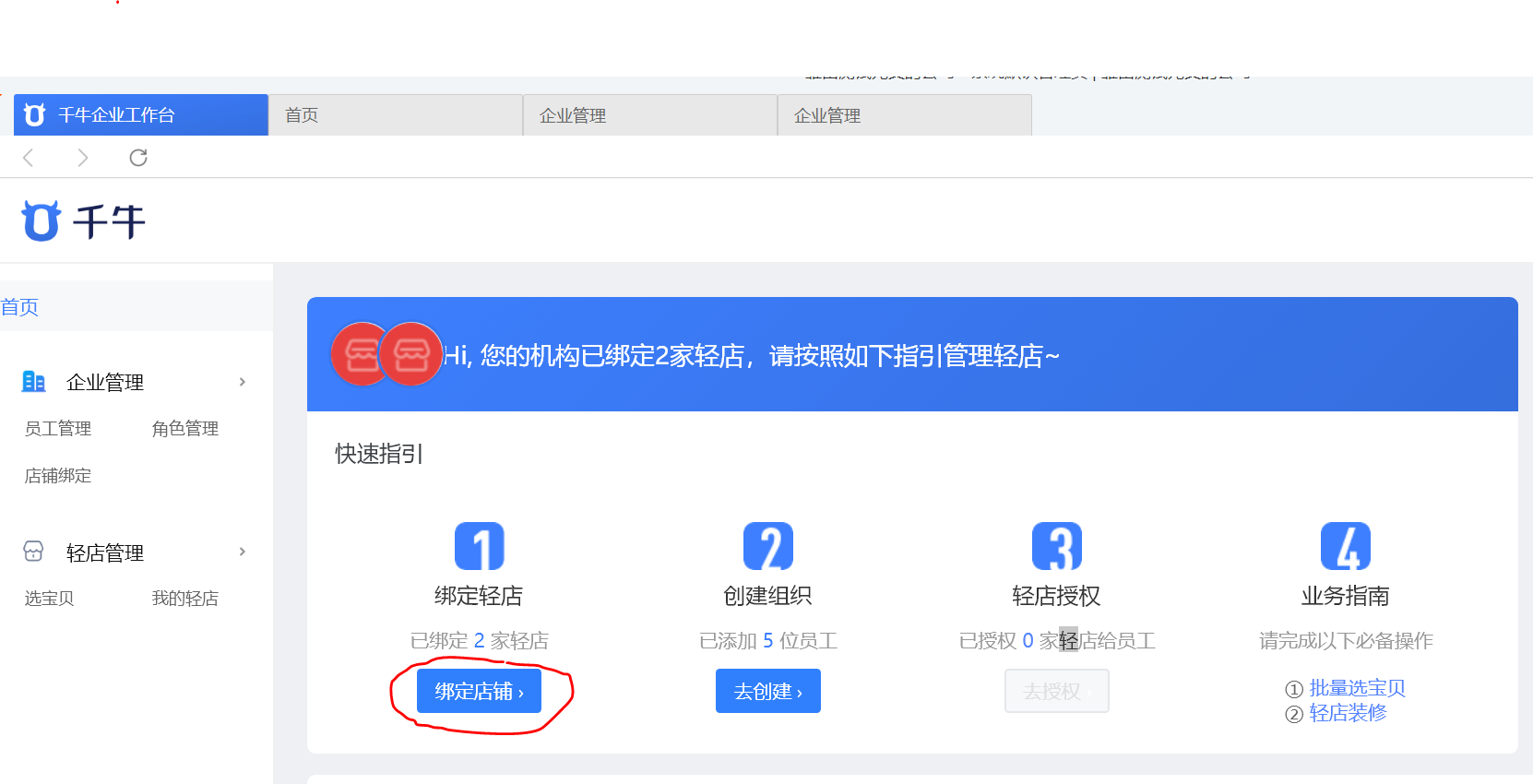Click the forward navigation arrow icon

[x=83, y=158]
